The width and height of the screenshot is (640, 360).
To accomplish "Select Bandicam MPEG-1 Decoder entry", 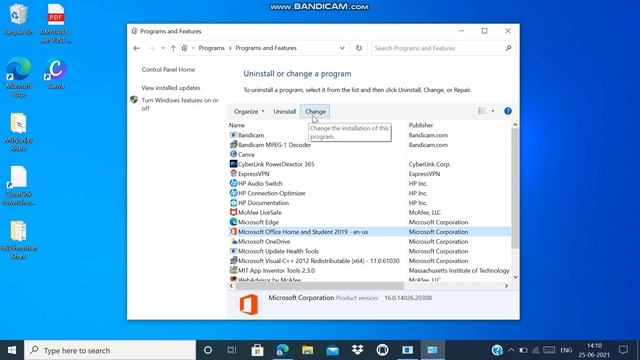I will click(x=270, y=145).
